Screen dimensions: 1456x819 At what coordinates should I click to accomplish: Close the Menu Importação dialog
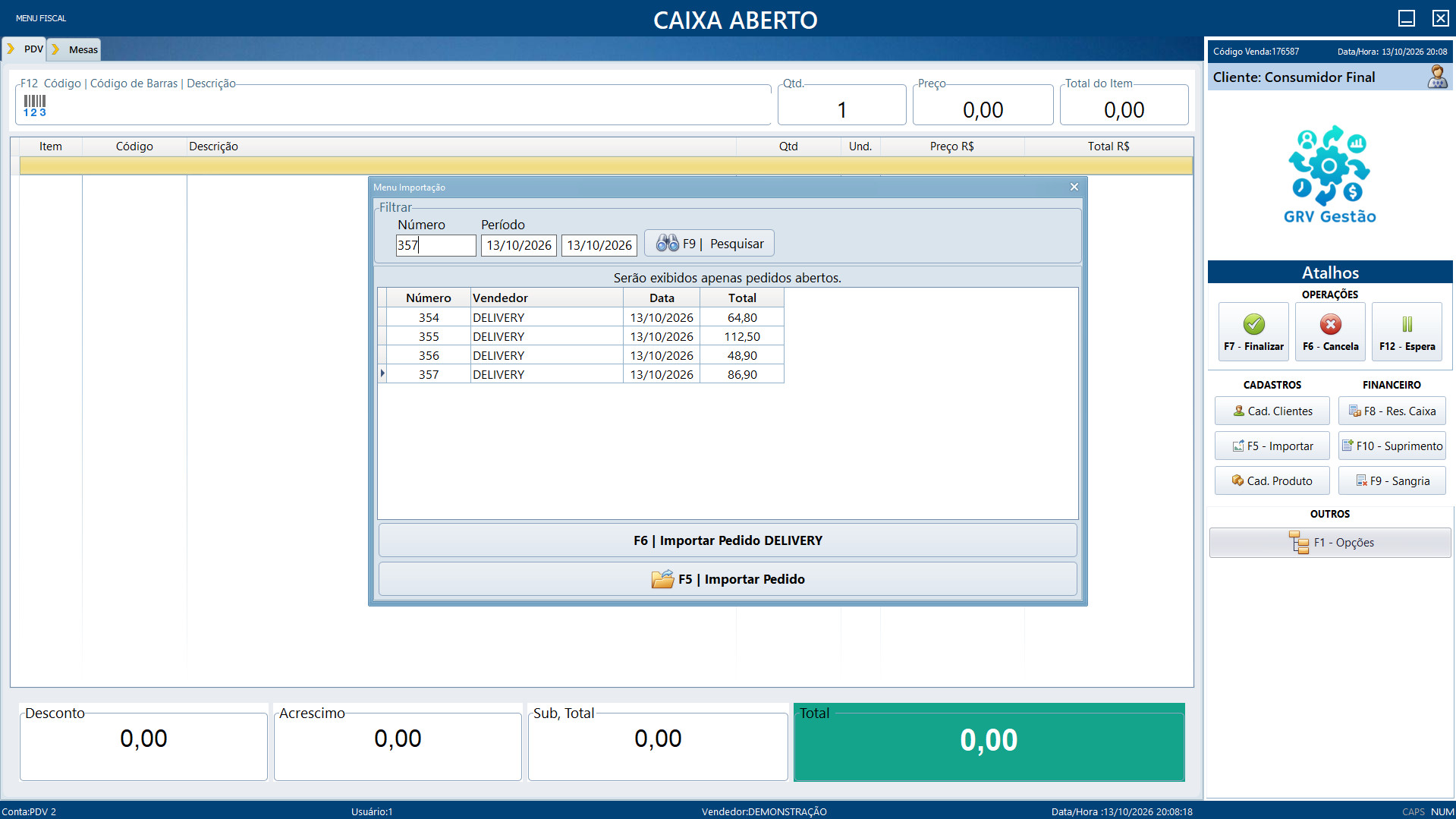click(1074, 187)
